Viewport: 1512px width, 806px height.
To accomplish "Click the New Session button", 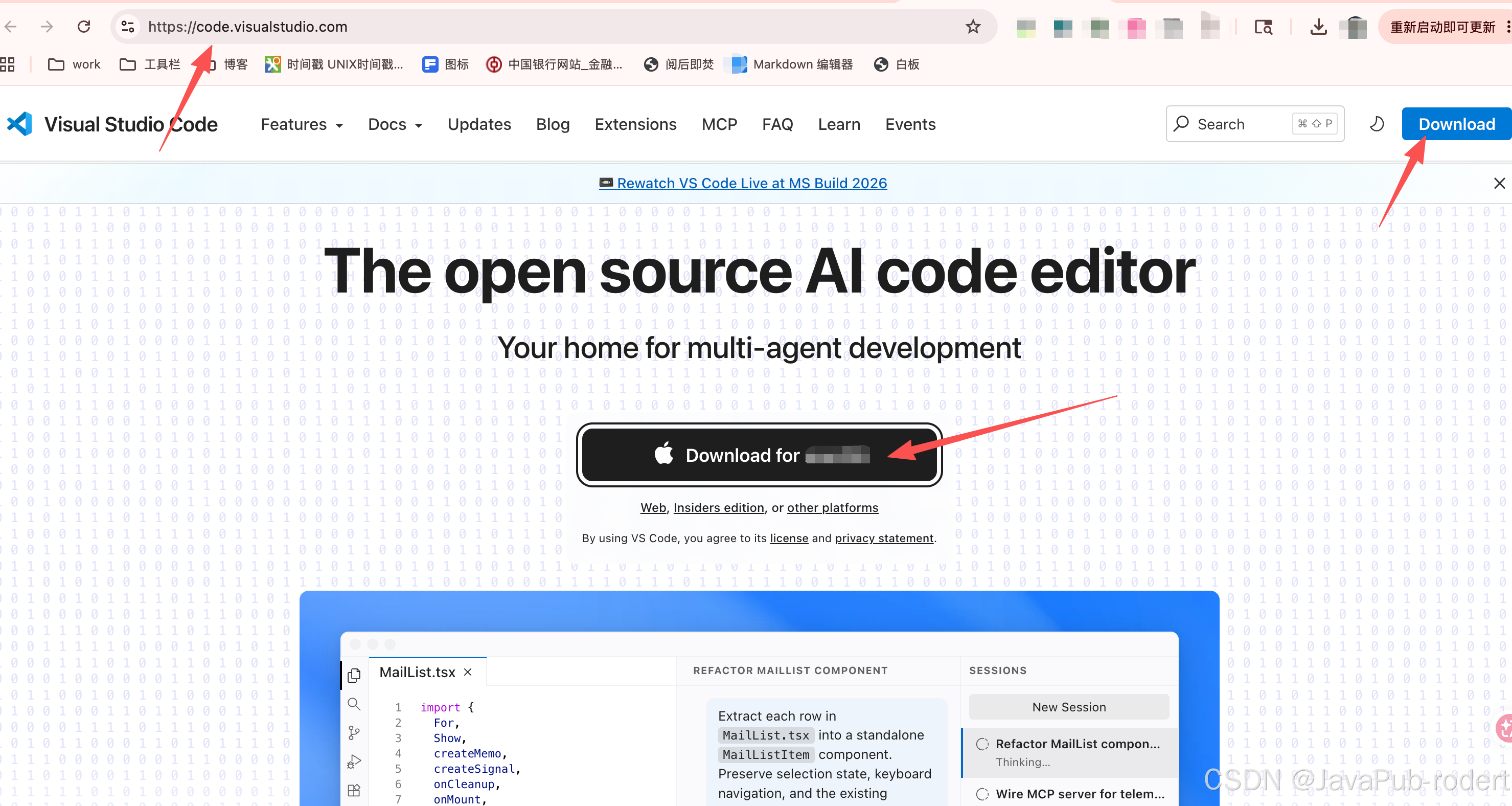I will point(1069,707).
